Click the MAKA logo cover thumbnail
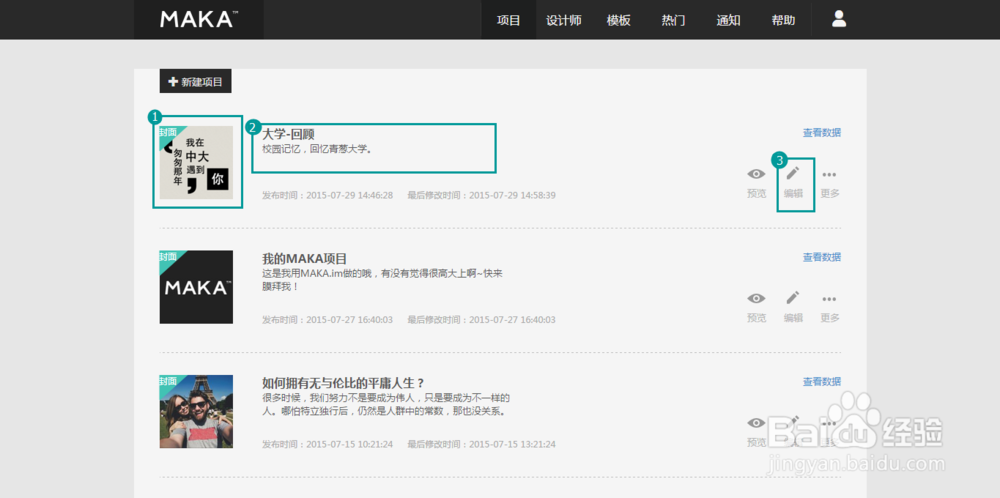 [x=196, y=287]
